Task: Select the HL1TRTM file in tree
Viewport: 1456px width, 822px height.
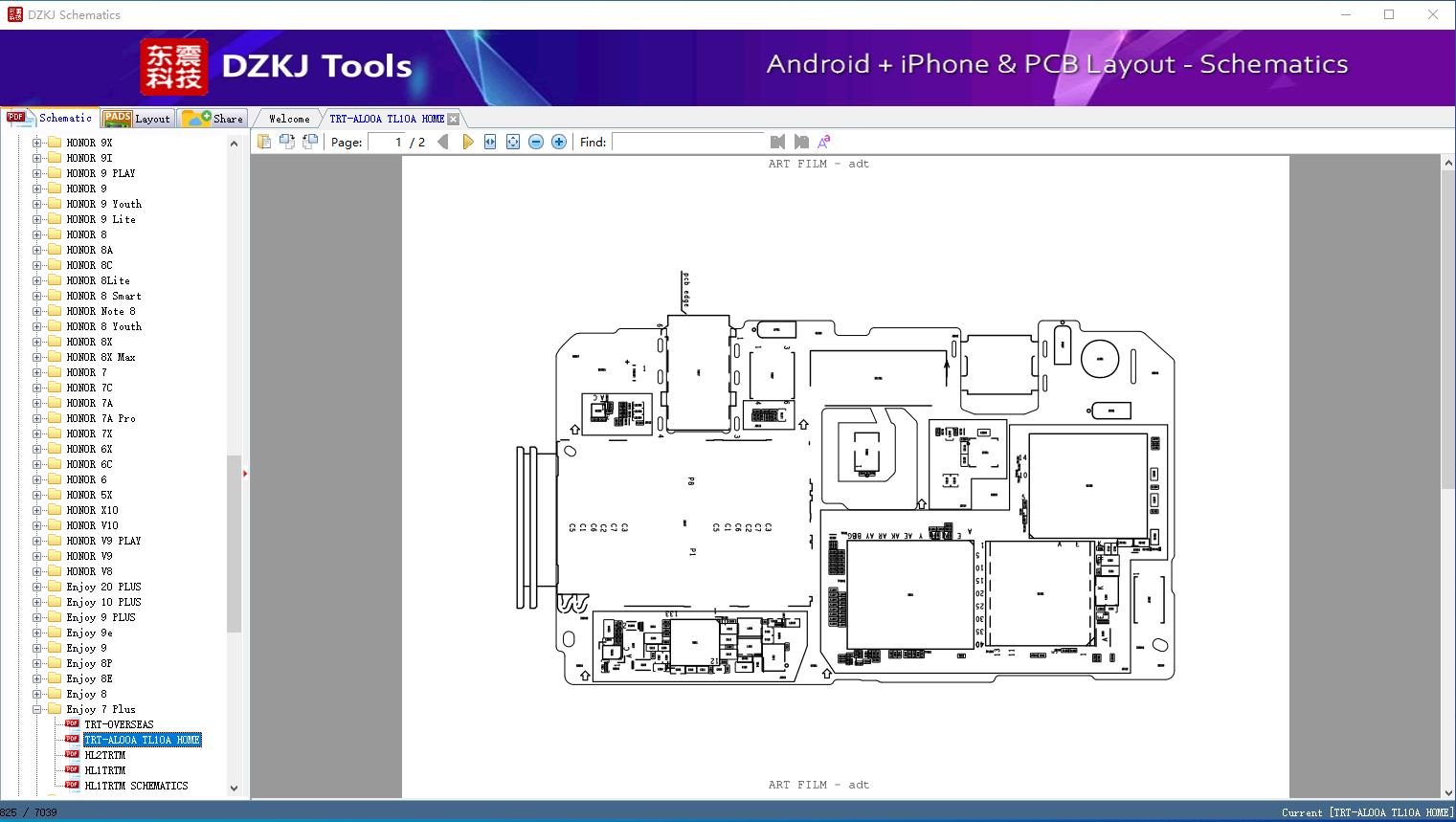Action: coord(104,770)
